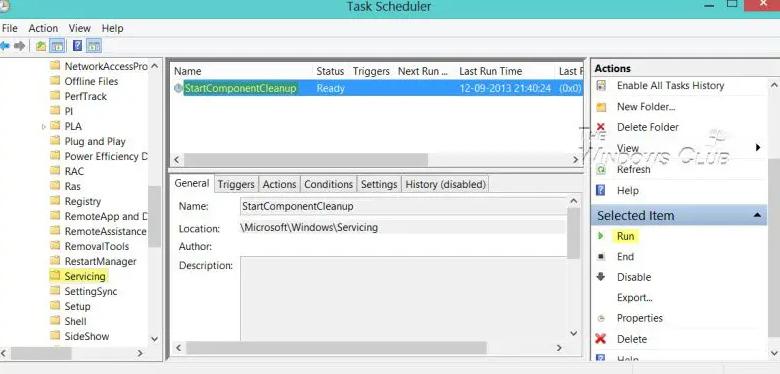Viewport: 780px width, 374px height.
Task: Open the File menu
Action: click(9, 28)
